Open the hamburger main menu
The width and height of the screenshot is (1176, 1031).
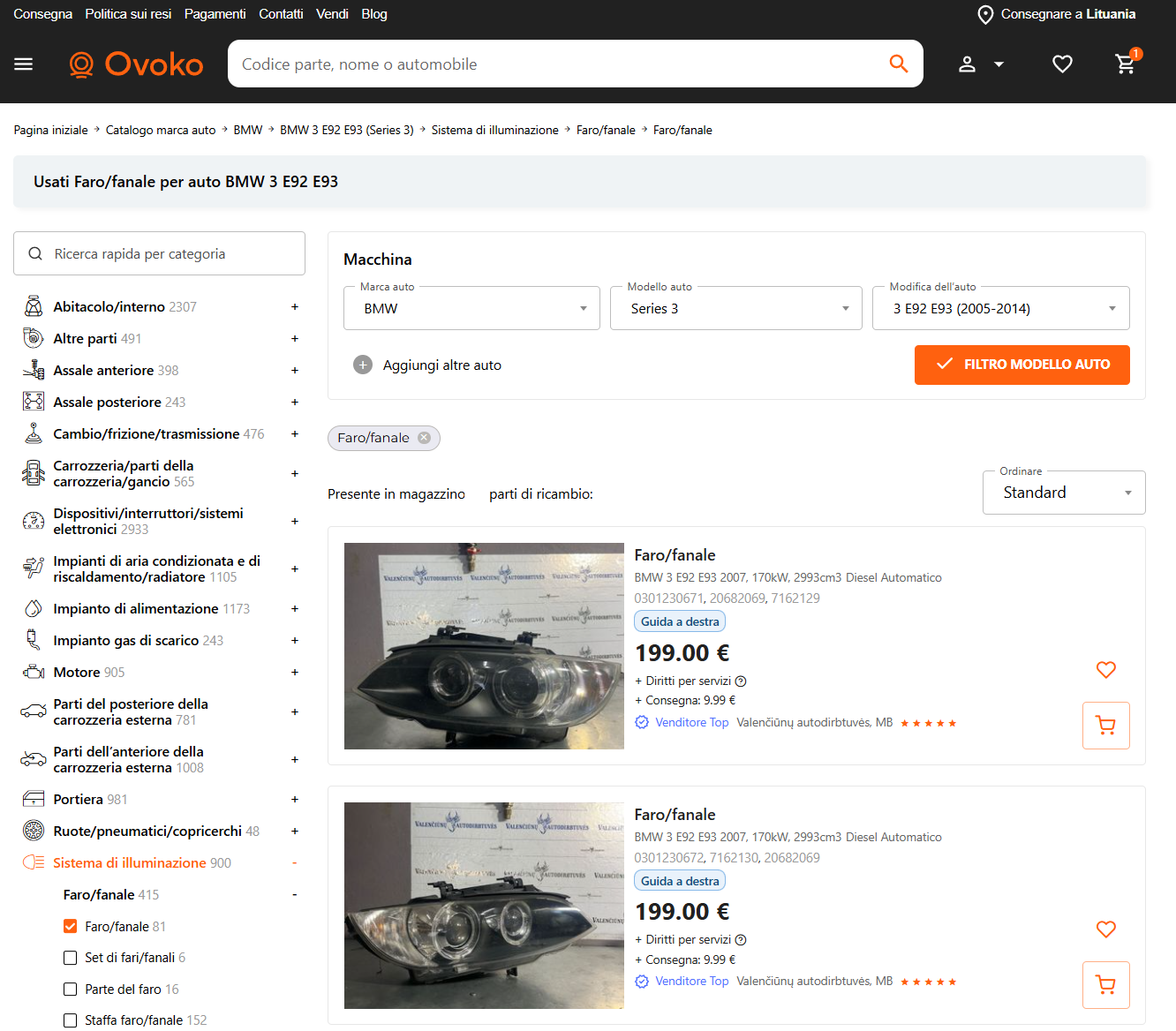pos(24,64)
